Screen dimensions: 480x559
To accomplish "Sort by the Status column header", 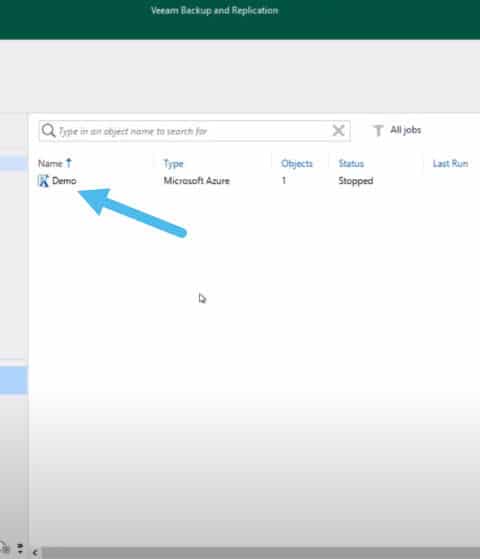I will [x=351, y=164].
